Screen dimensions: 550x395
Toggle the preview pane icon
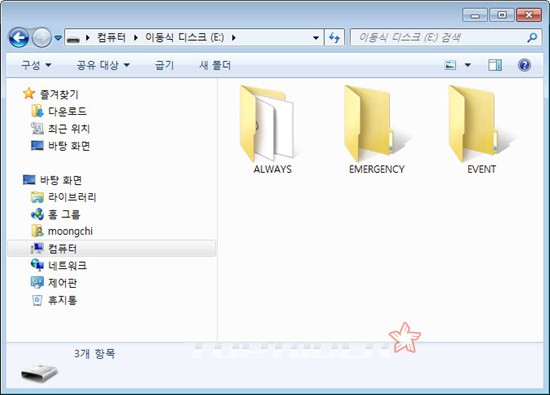495,65
